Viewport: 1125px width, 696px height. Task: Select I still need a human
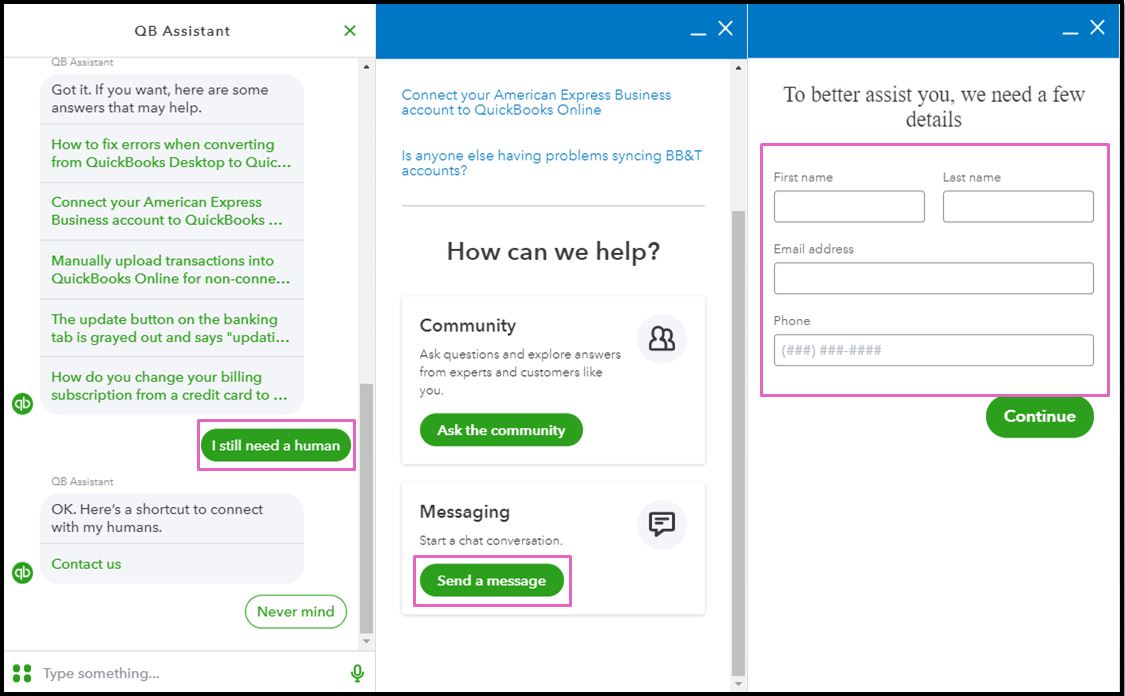(x=276, y=446)
